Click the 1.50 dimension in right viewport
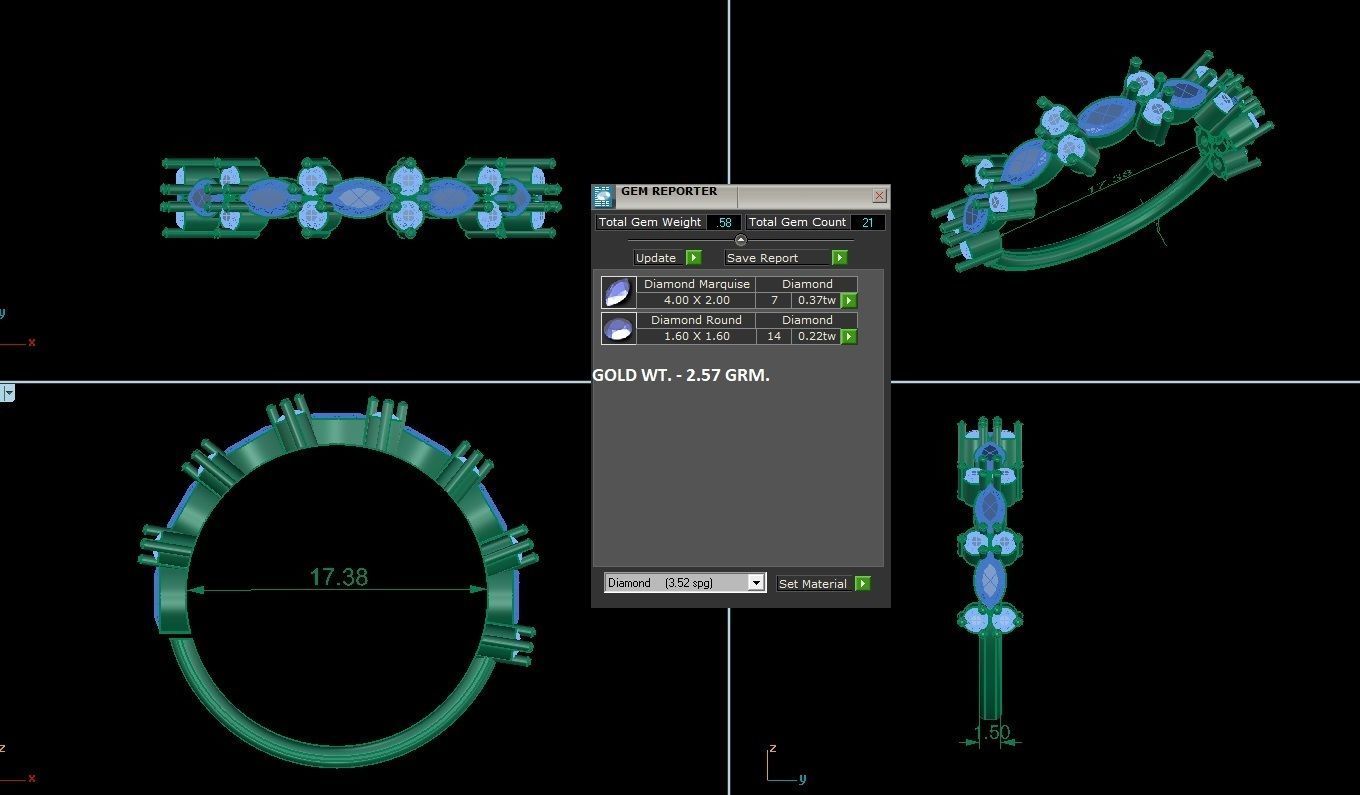Image resolution: width=1360 pixels, height=795 pixels. coord(991,732)
